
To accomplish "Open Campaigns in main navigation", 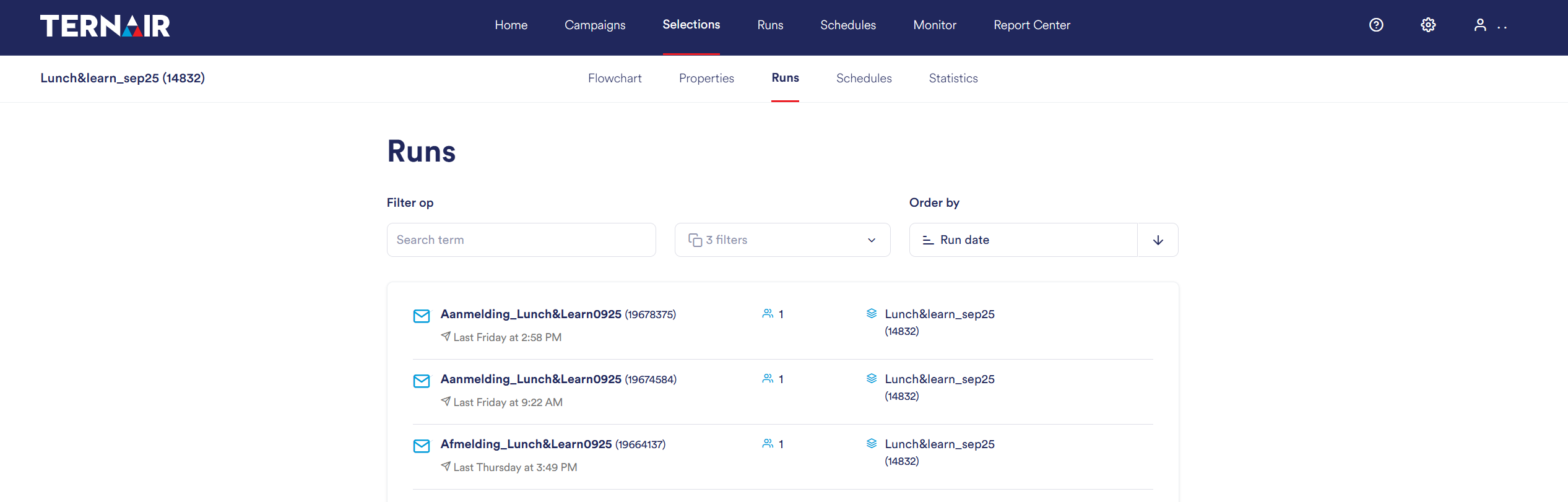I will pos(594,25).
